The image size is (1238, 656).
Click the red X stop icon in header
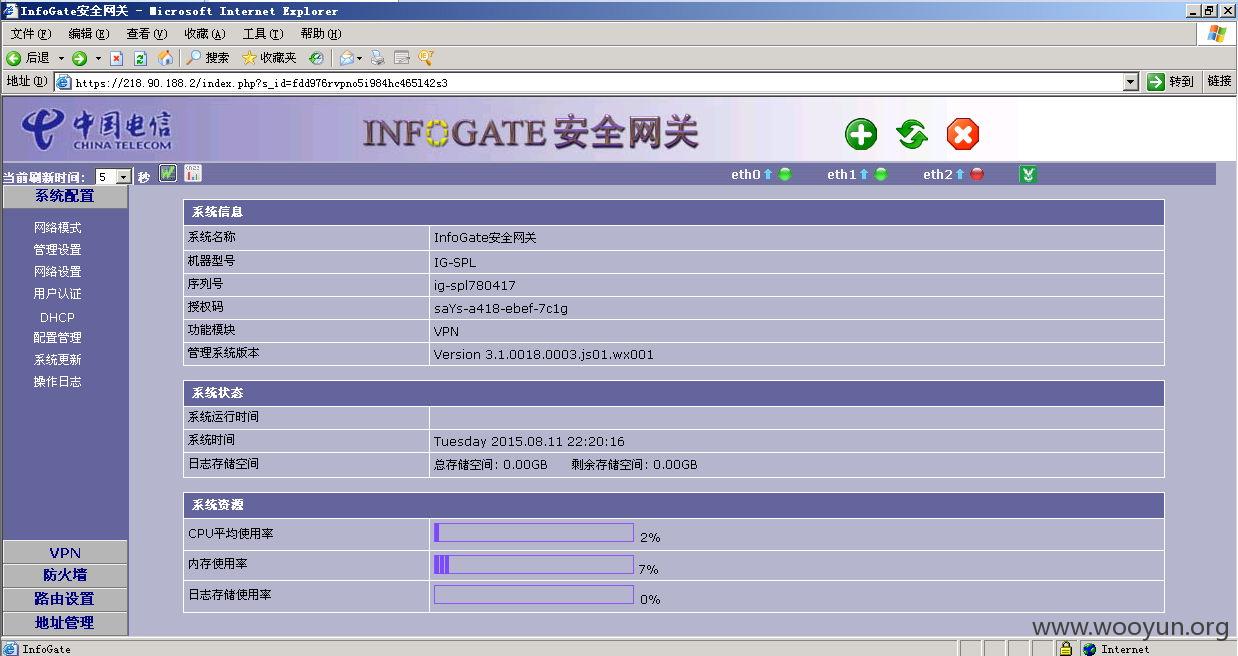pyautogui.click(x=962, y=134)
